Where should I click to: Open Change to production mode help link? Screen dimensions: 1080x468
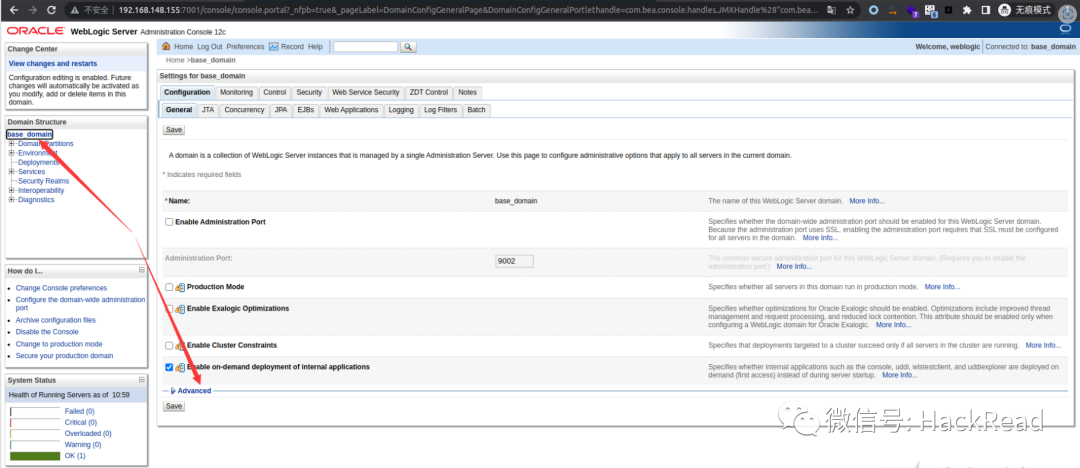59,344
